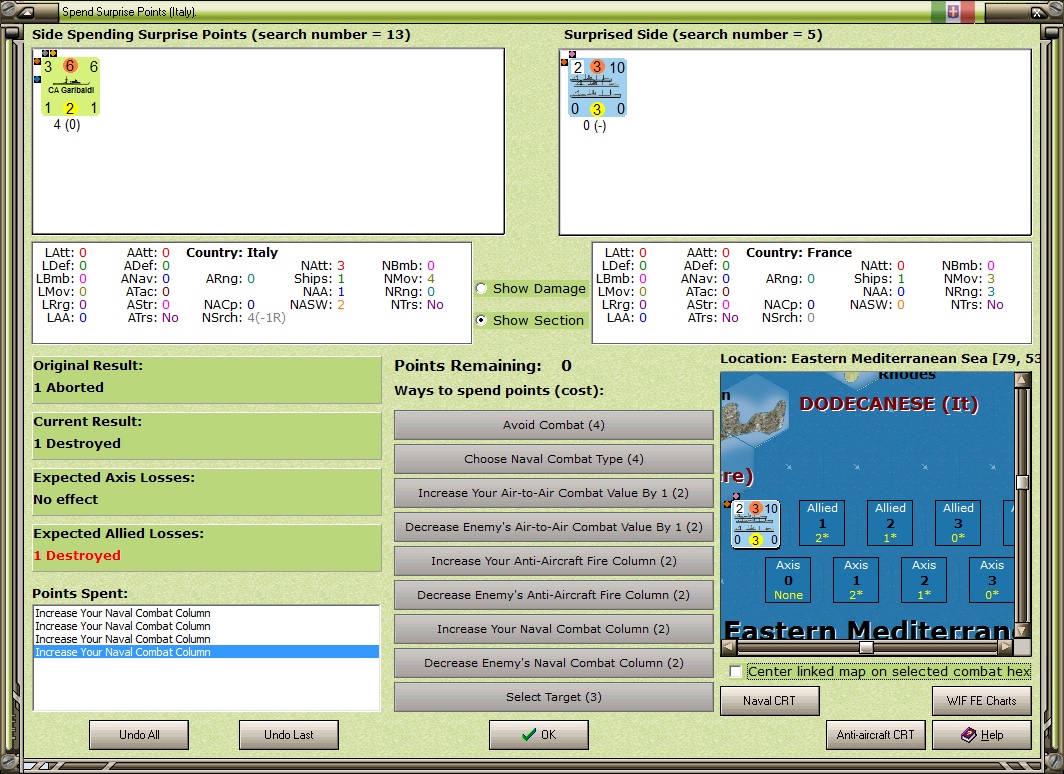Screen dimensions: 1064x774
Task: Click Decrease Enemy's Naval Combat Column (2) button
Action: coord(554,663)
